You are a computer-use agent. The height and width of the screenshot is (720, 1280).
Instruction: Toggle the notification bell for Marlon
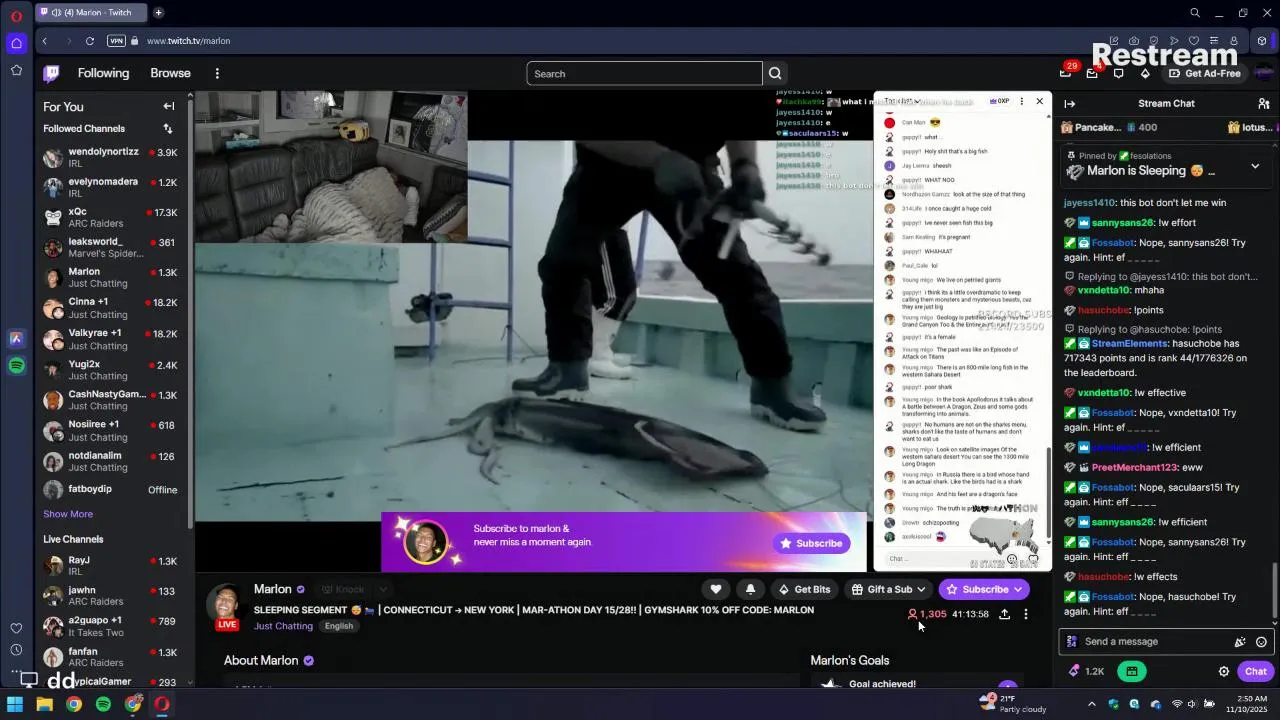(x=751, y=589)
